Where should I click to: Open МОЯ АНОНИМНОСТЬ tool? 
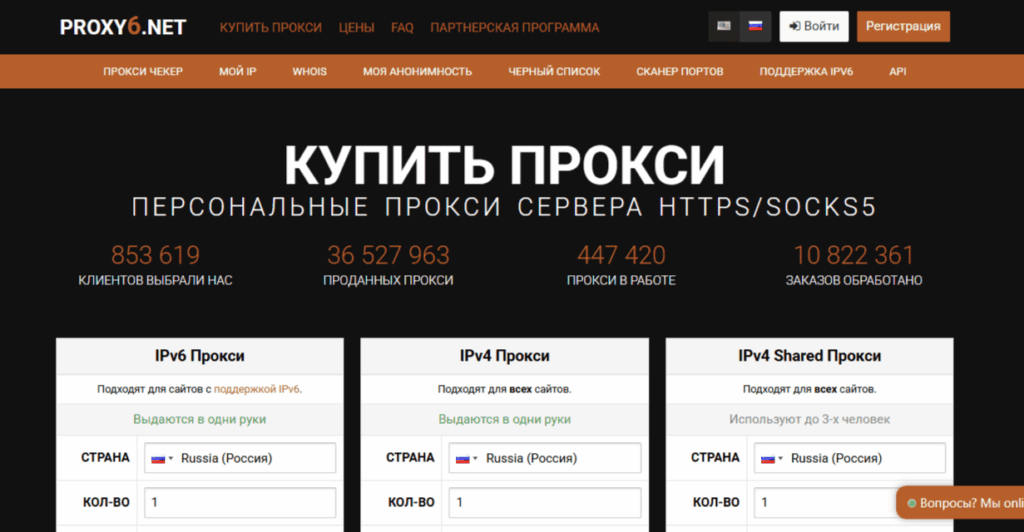point(417,72)
